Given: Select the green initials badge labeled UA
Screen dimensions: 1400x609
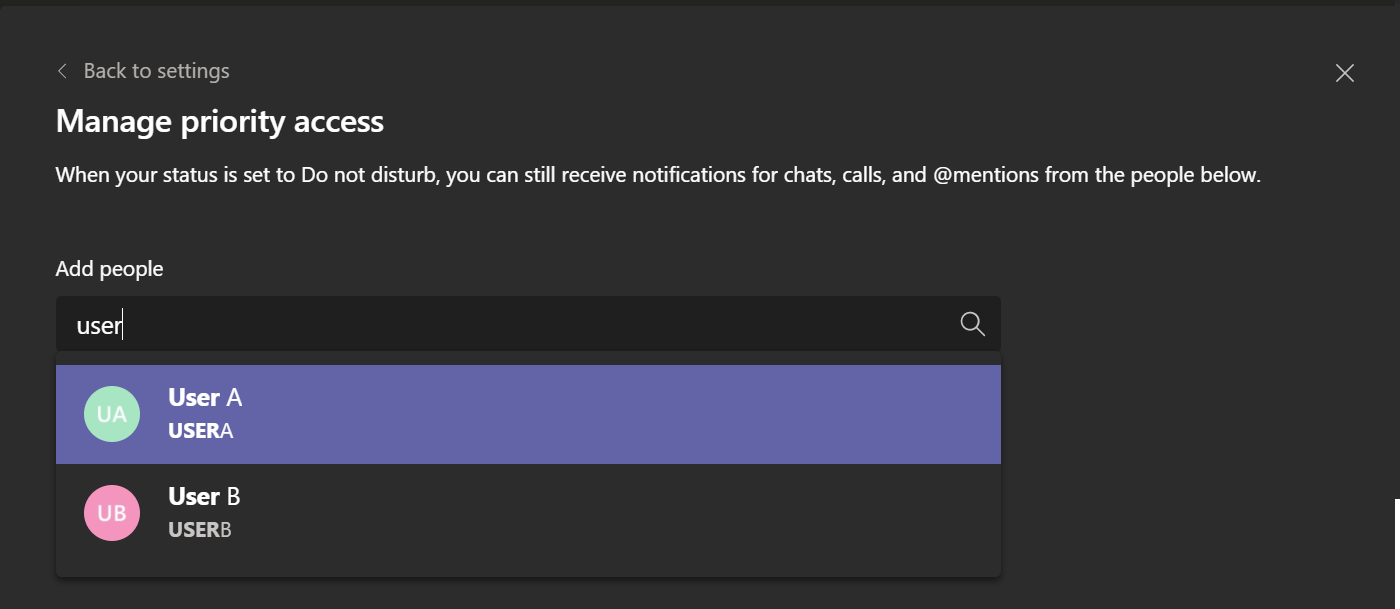Looking at the screenshot, I should [x=112, y=413].
